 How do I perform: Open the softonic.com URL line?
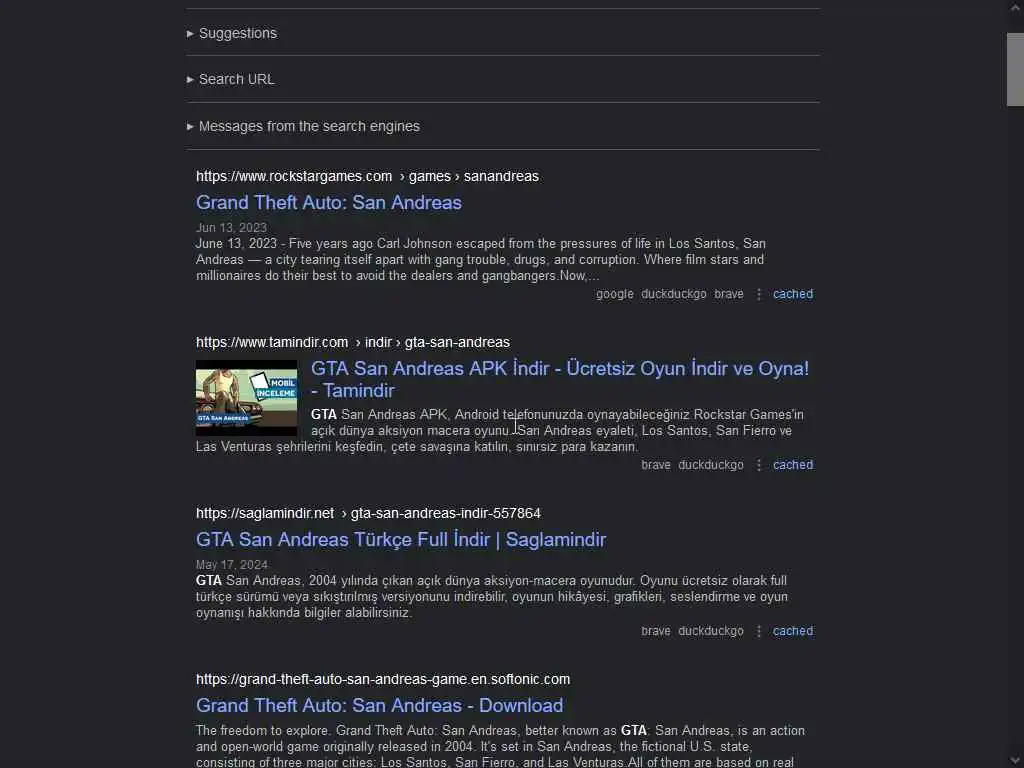pos(383,679)
